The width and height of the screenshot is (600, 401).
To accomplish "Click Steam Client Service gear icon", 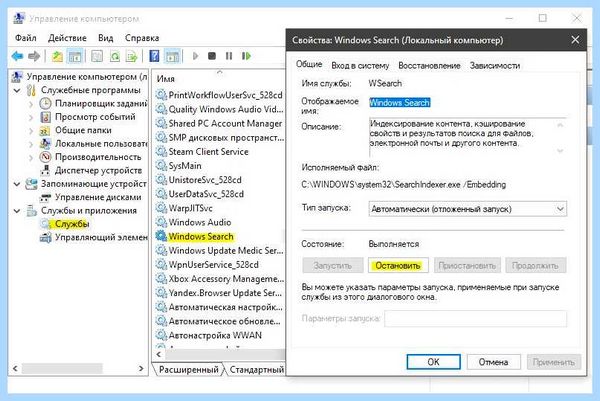I will [x=161, y=152].
